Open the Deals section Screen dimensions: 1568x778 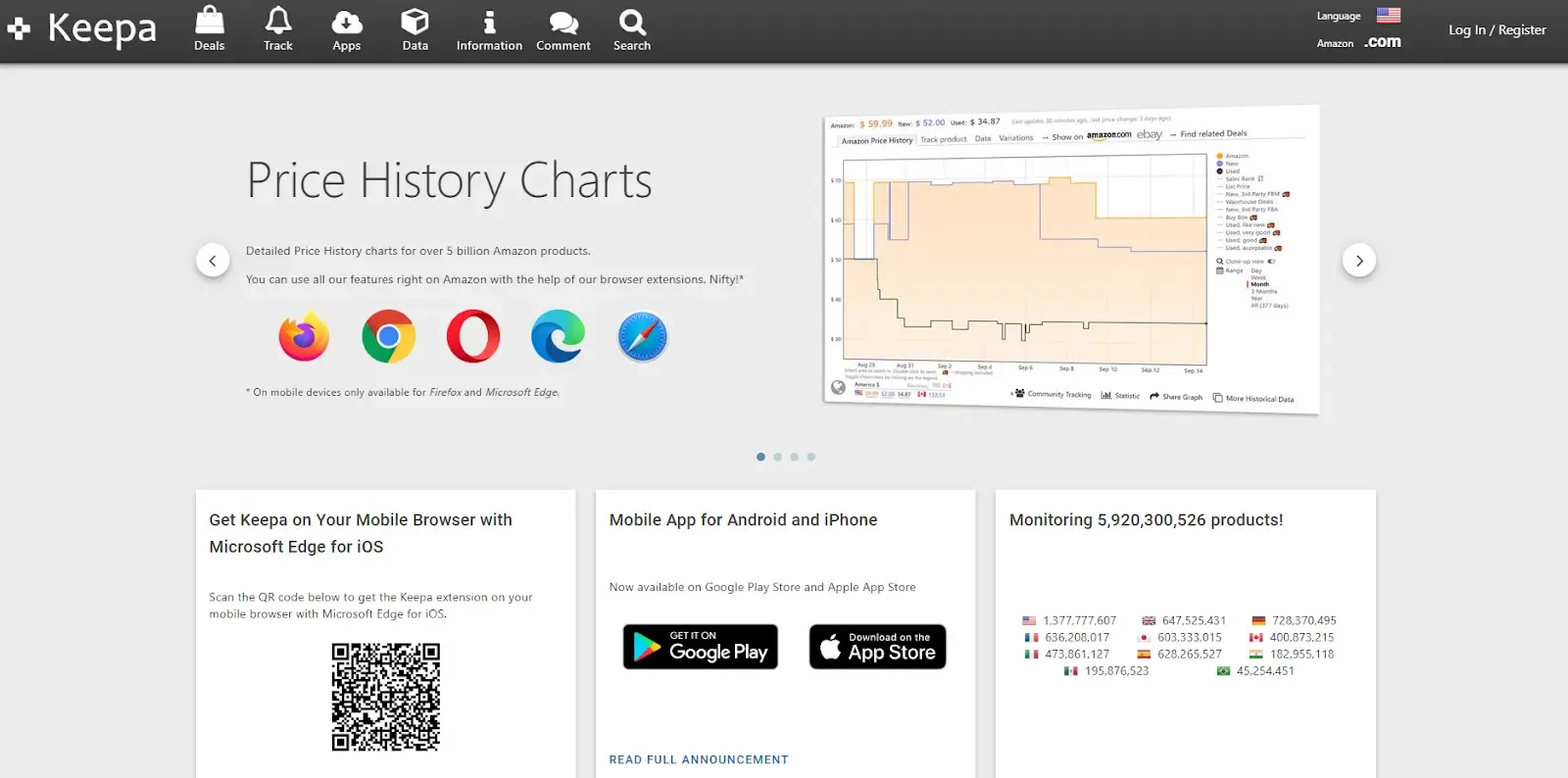[210, 29]
